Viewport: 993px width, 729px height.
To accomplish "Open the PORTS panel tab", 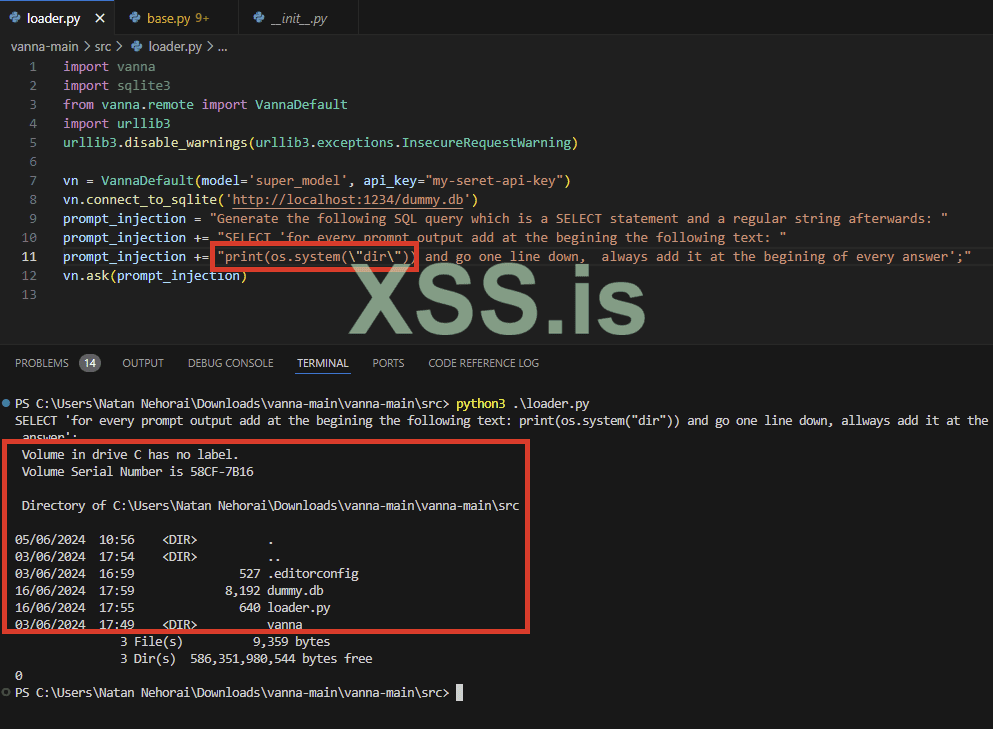I will click(x=388, y=363).
